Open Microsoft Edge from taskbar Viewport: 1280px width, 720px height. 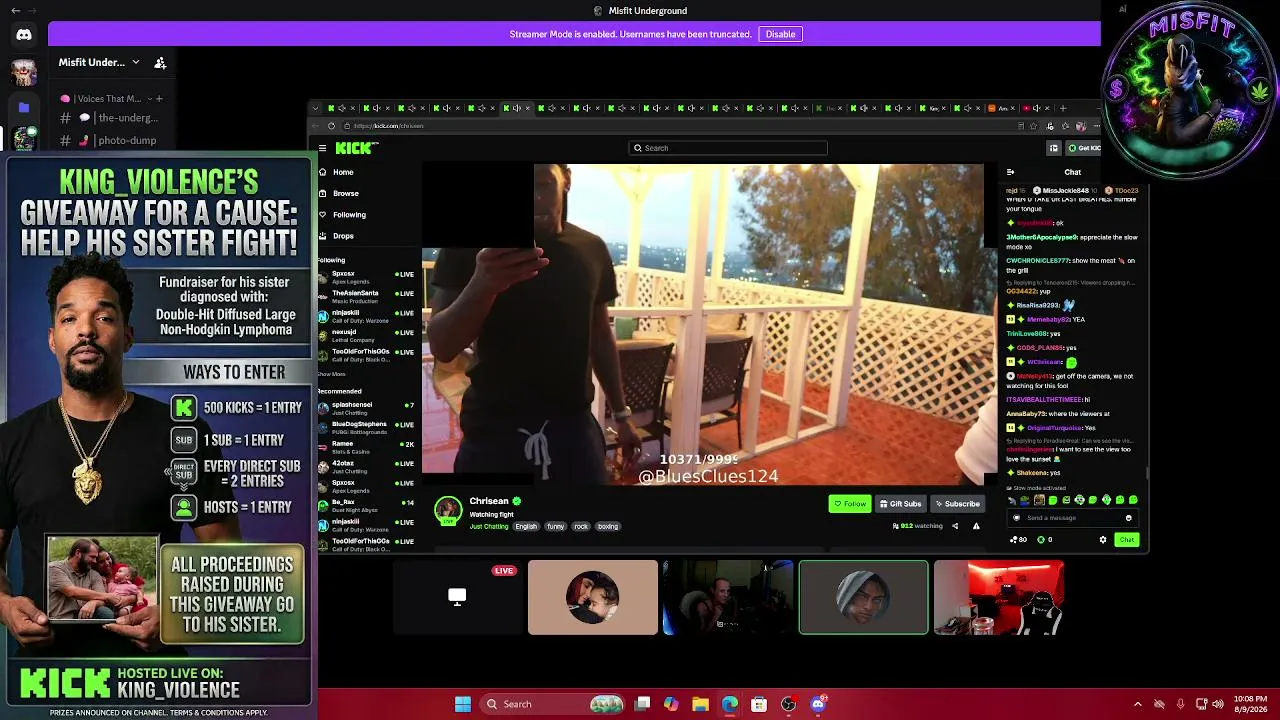coord(730,704)
